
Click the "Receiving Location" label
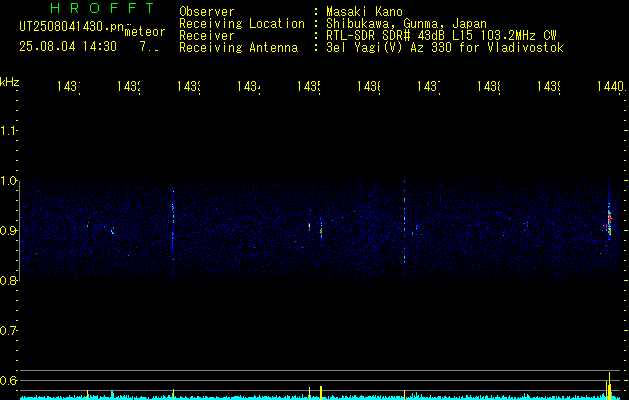click(x=242, y=24)
